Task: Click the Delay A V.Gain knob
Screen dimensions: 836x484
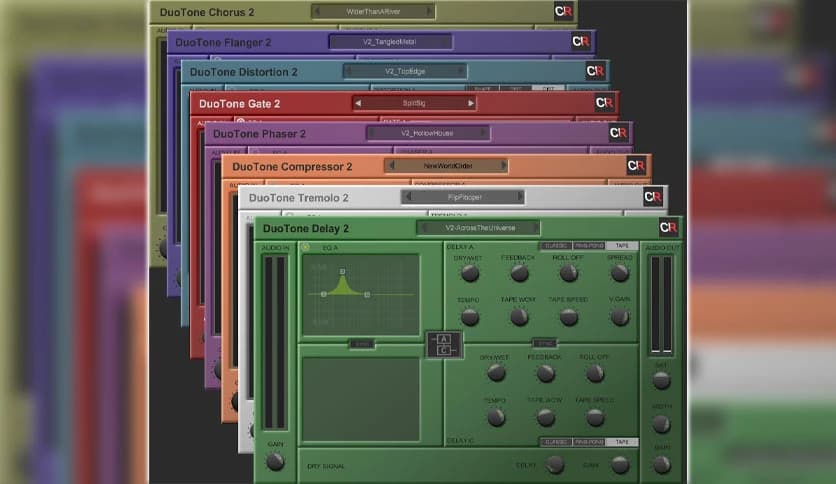Action: 620,317
